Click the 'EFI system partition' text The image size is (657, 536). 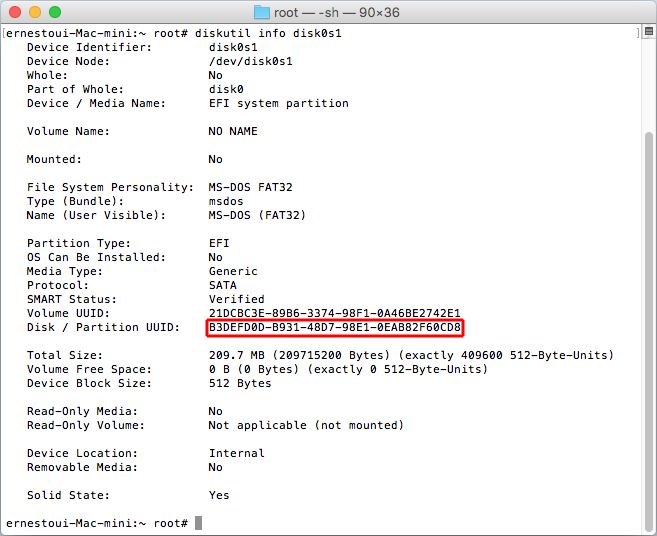(x=279, y=103)
